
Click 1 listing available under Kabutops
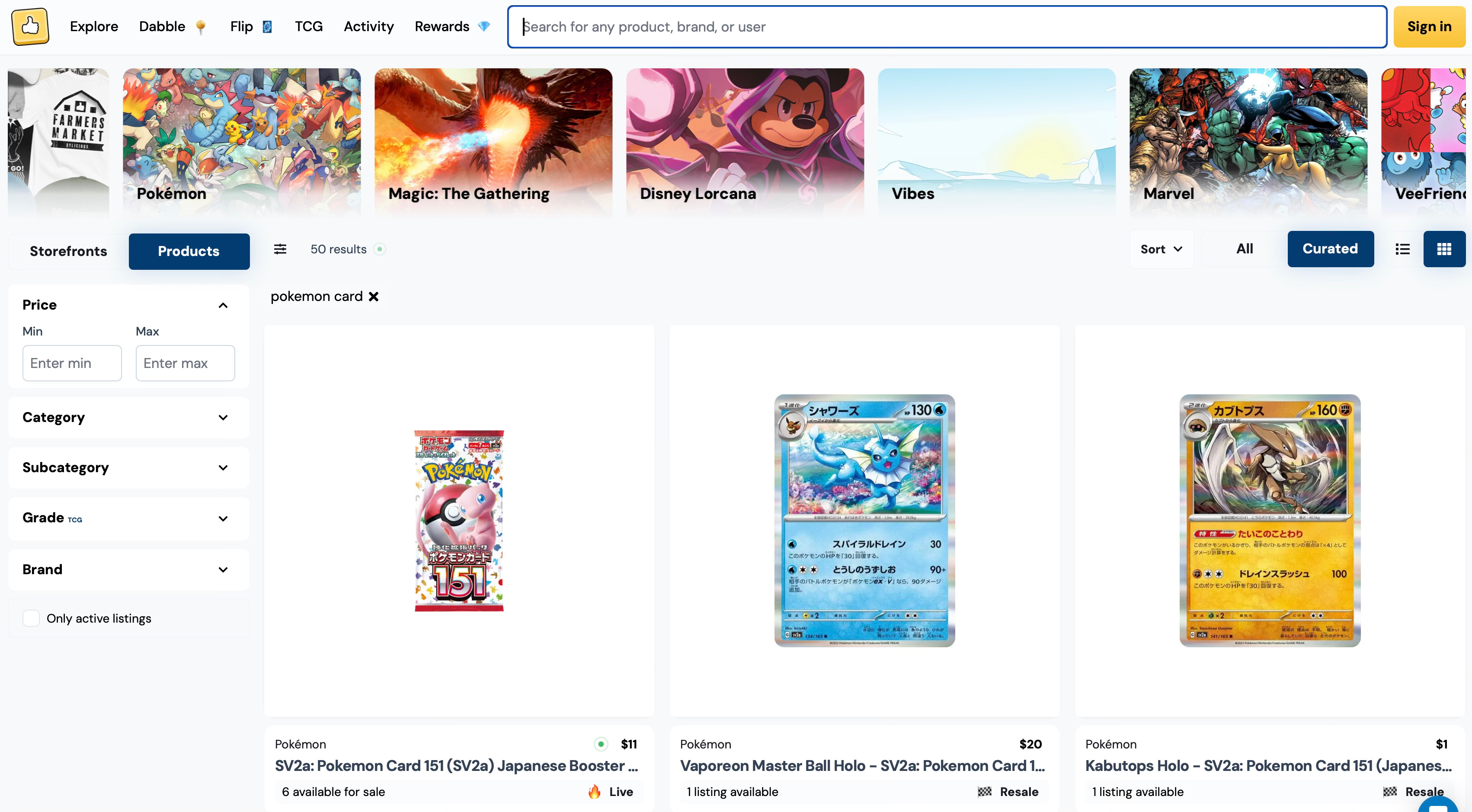(1138, 791)
